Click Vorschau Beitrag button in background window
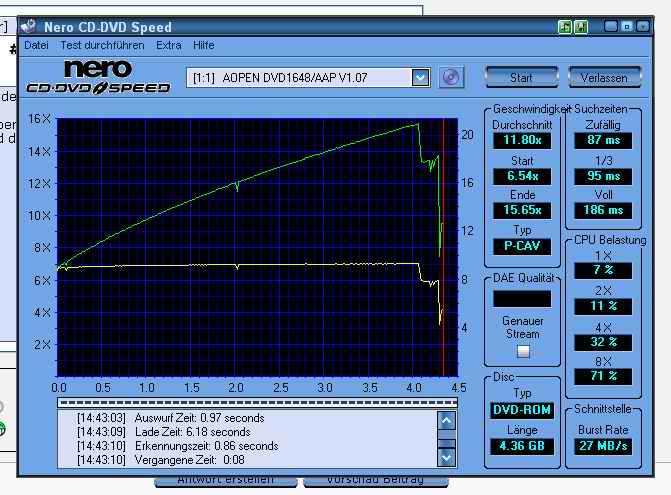 click(375, 481)
